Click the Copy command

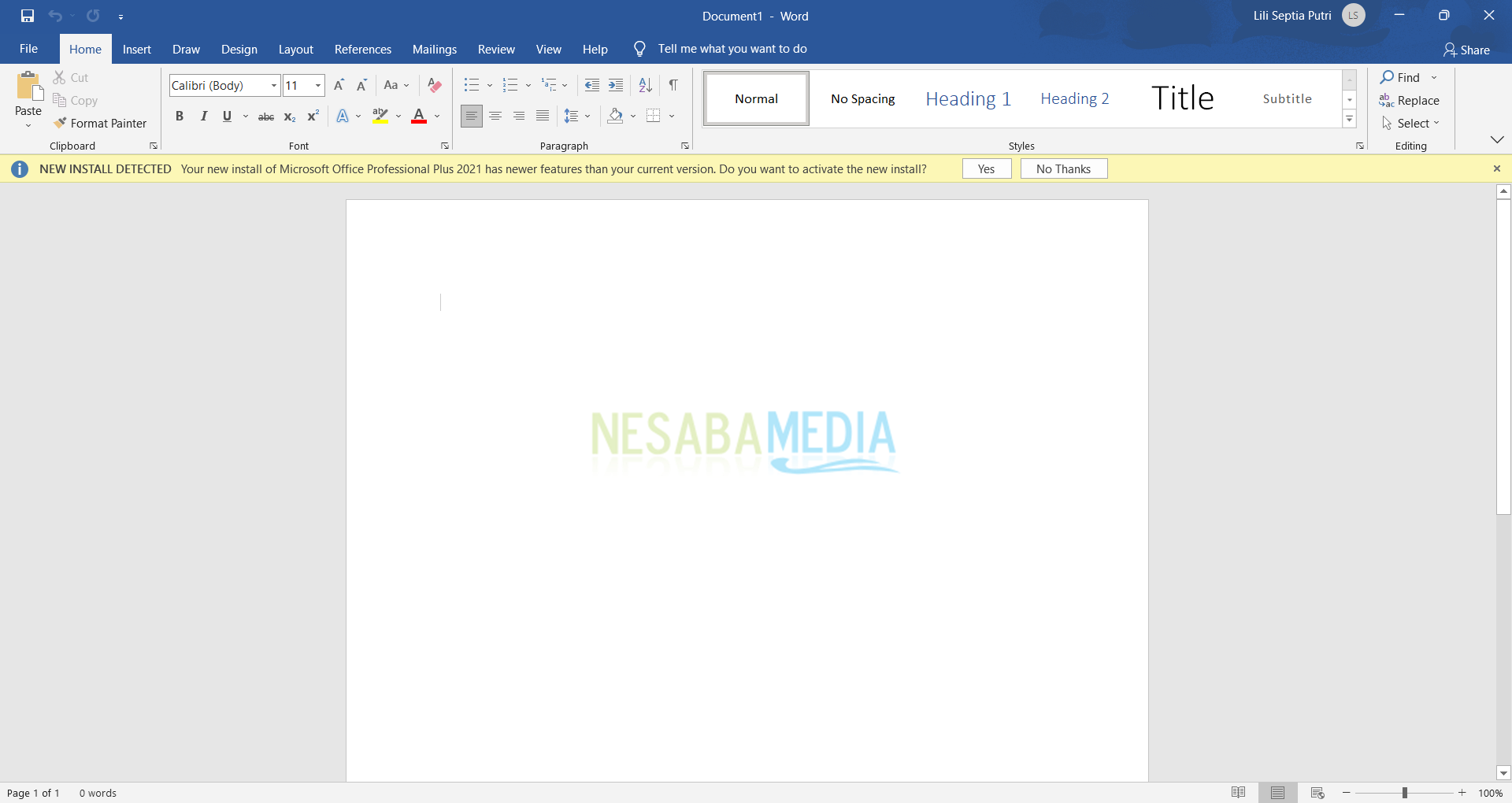pyautogui.click(x=76, y=100)
